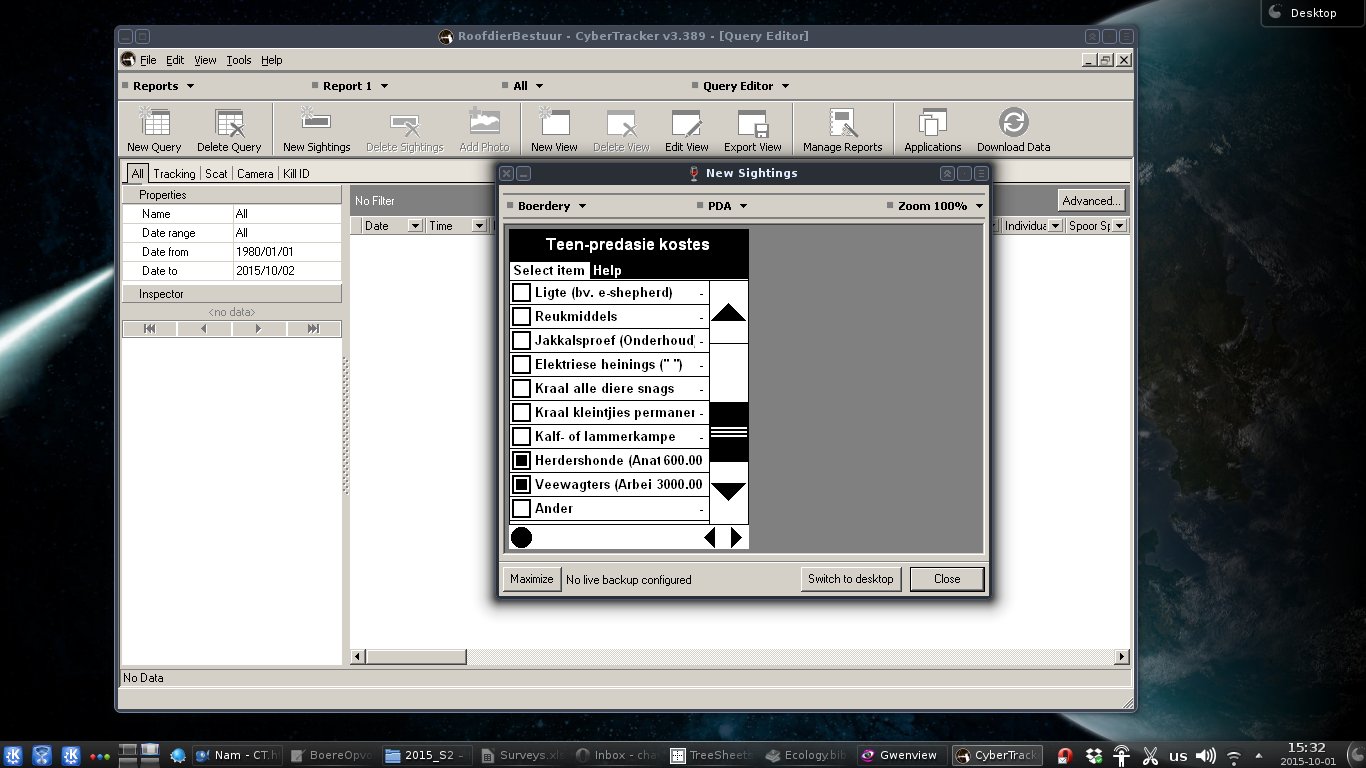Check the Reukmiddels checkbox

point(521,317)
